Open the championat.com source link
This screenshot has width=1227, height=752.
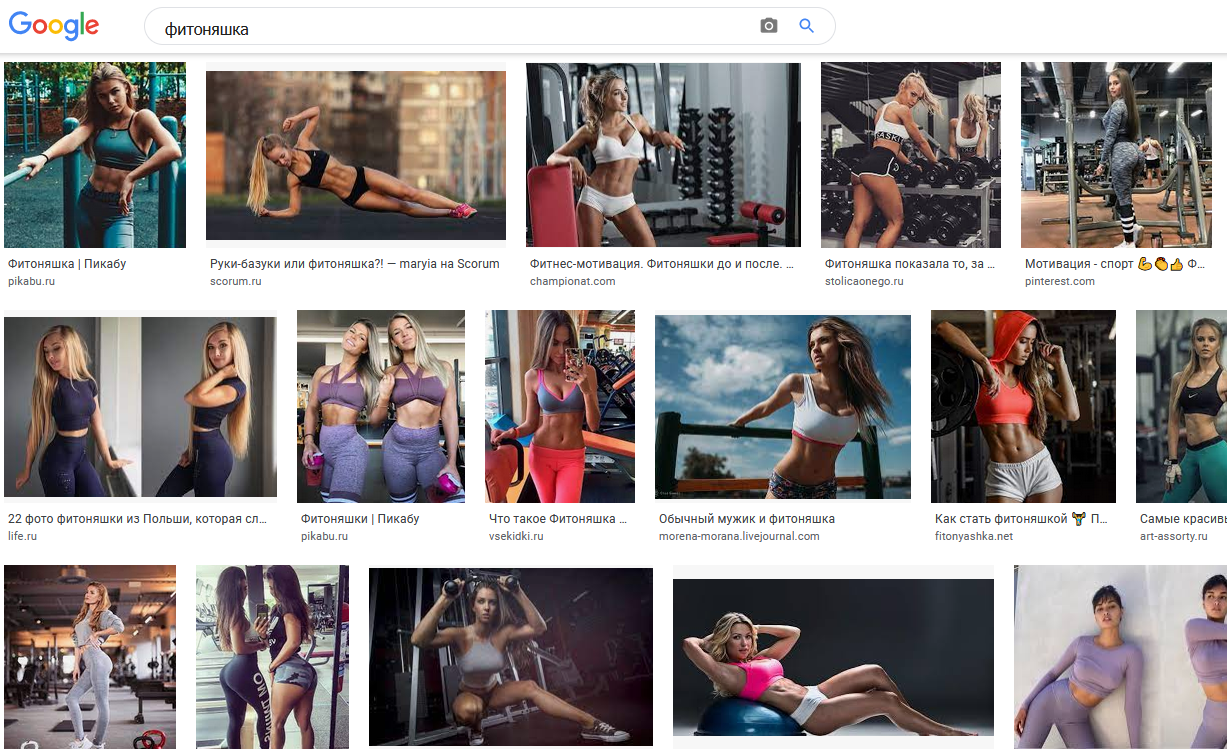click(x=572, y=282)
